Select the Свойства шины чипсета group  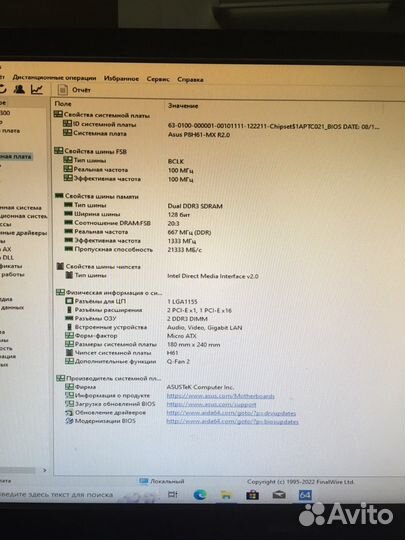(98, 267)
